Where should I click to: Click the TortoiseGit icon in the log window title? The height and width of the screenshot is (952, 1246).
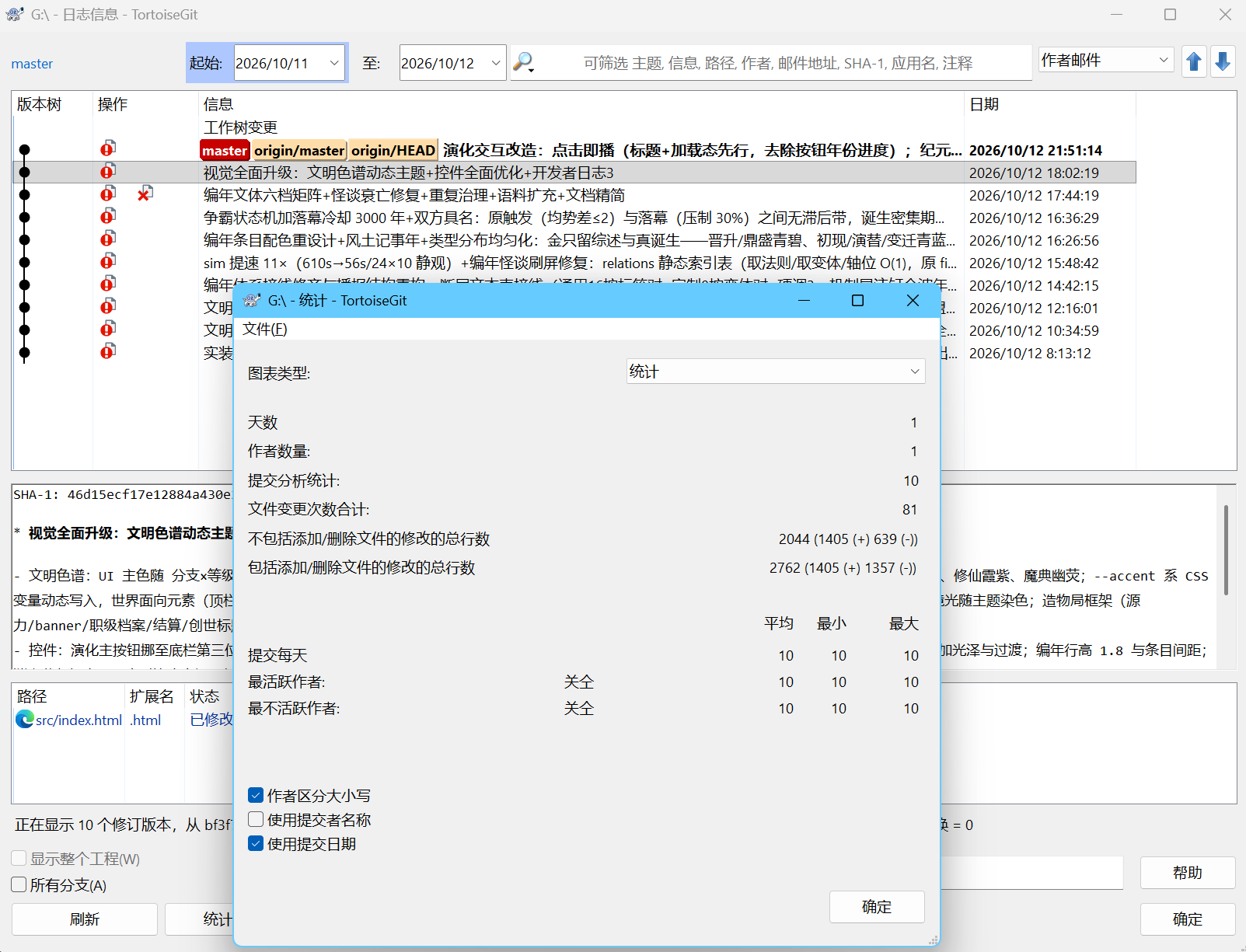[15, 15]
